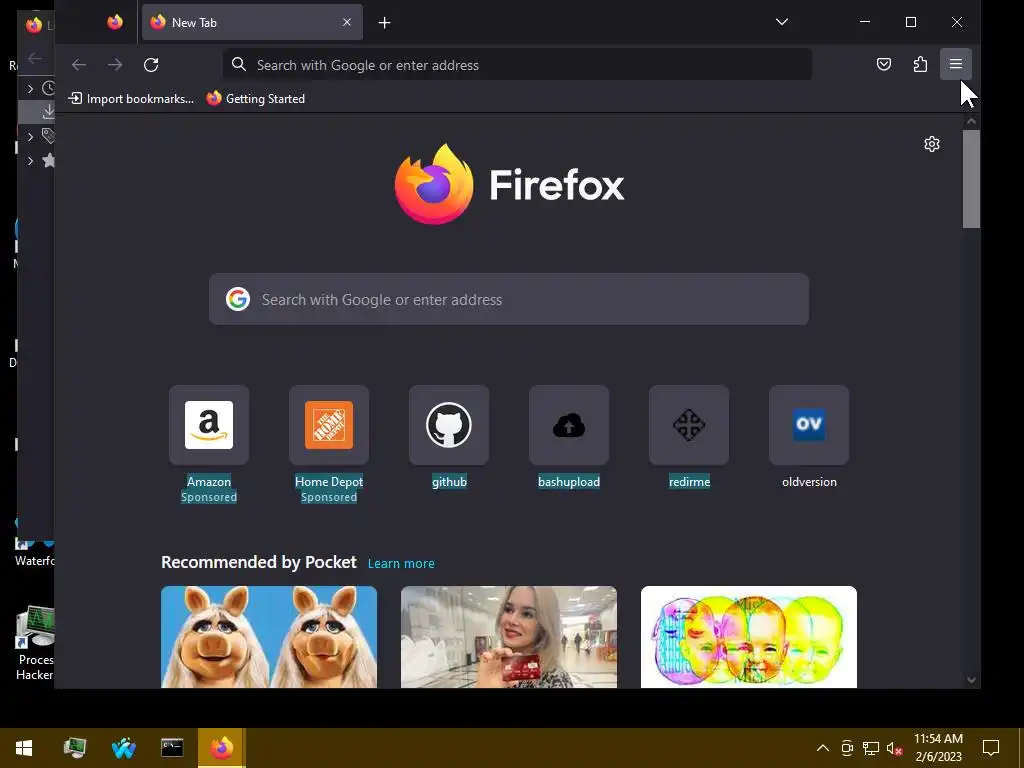Viewport: 1024px width, 768px height.
Task: Open the Pocket story with woman holding card
Action: [509, 637]
